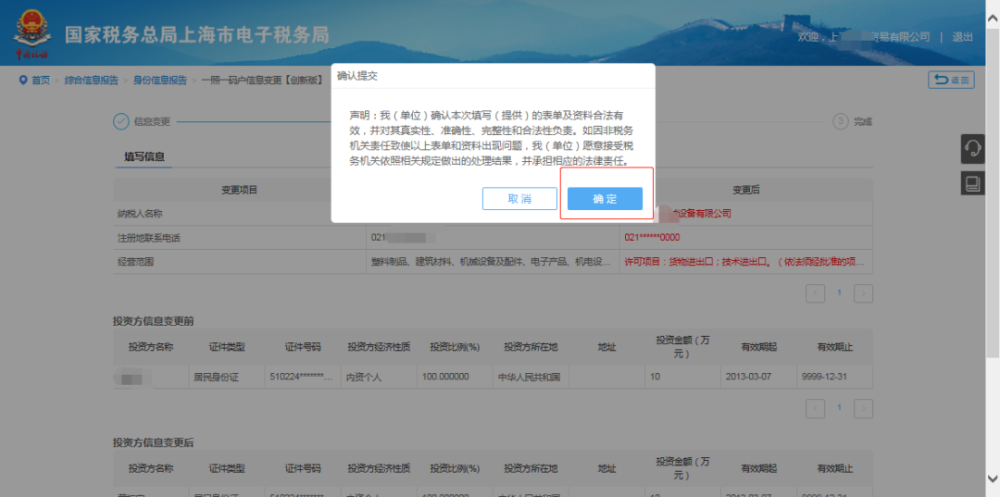Open 综合信息报告 breadcrumb link
The image size is (1000, 497).
pos(89,80)
